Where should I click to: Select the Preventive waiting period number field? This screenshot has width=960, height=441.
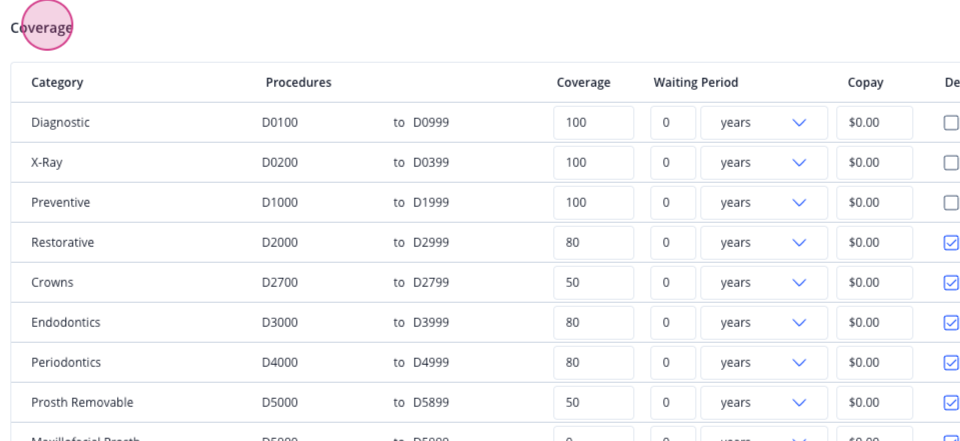tap(673, 203)
